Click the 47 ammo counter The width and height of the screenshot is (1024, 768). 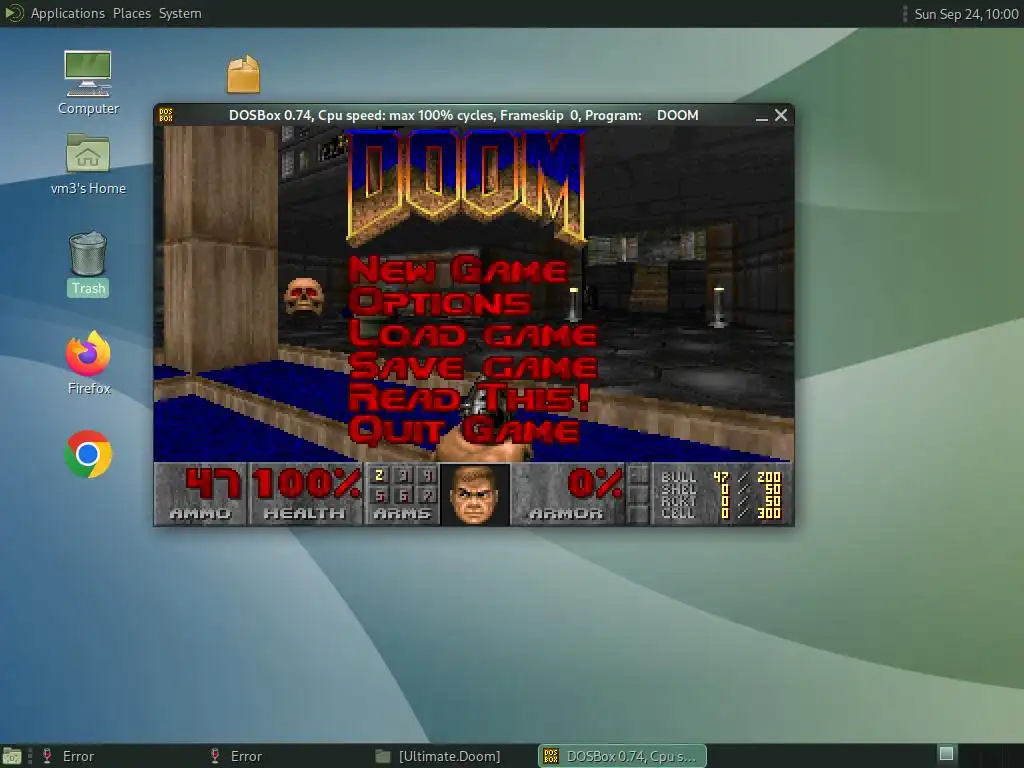[214, 484]
